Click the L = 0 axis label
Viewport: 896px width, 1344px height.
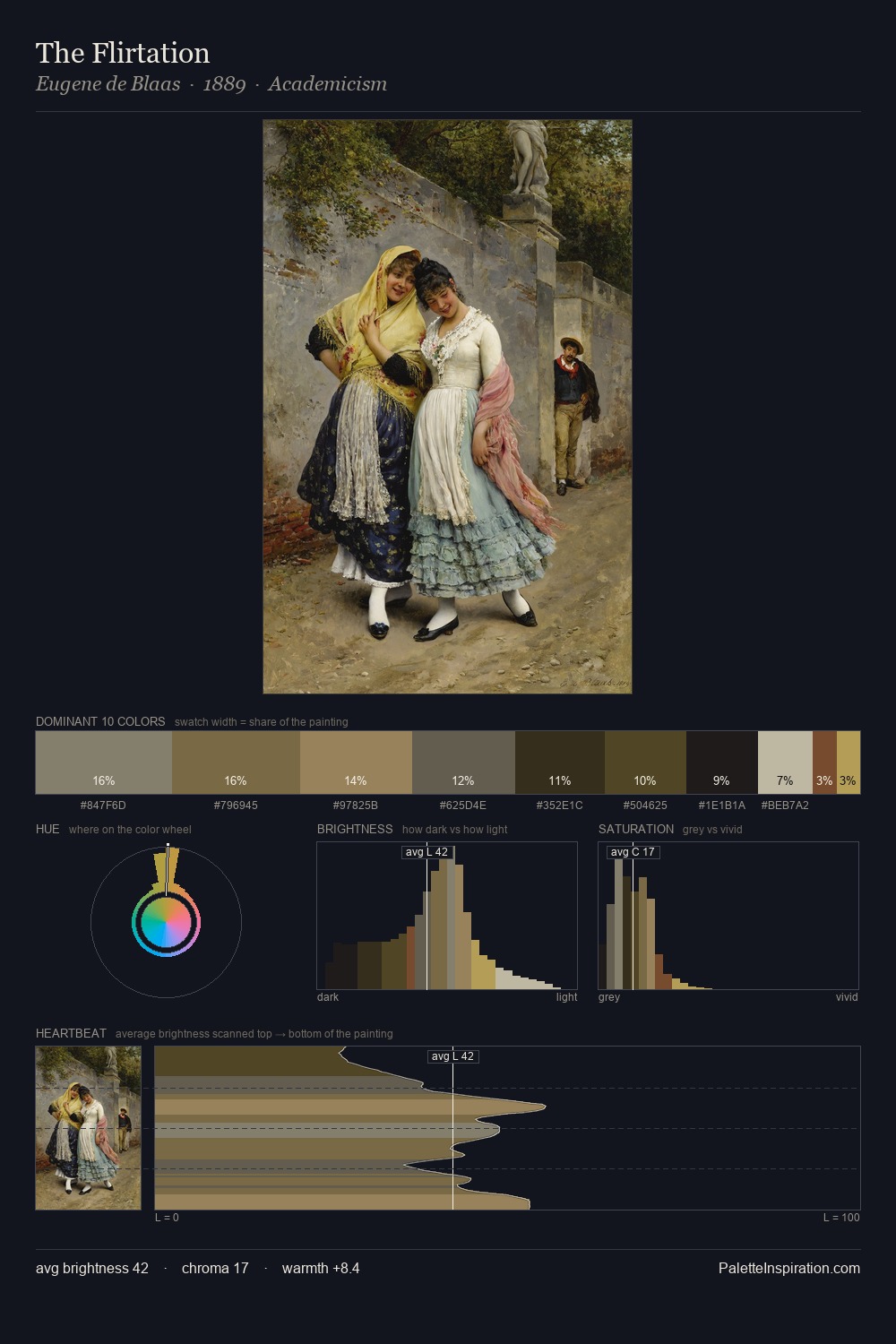[x=167, y=1218]
